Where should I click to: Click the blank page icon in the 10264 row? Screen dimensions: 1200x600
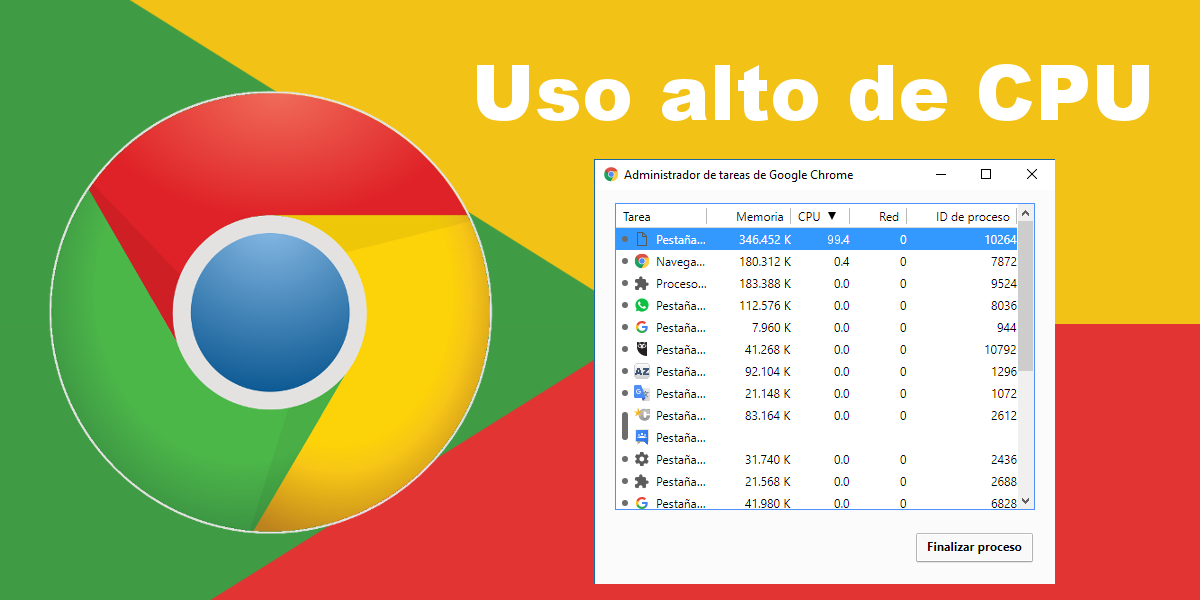[642, 240]
